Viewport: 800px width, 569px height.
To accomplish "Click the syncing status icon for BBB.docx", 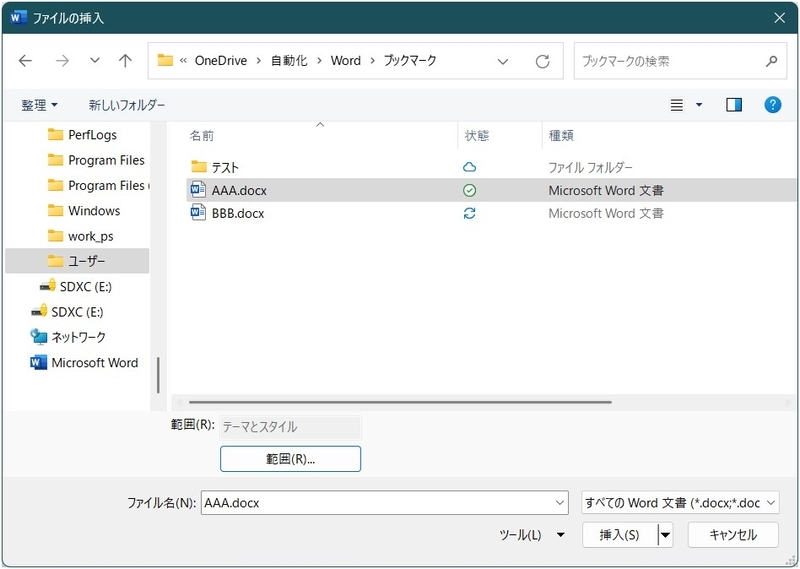I will point(469,213).
